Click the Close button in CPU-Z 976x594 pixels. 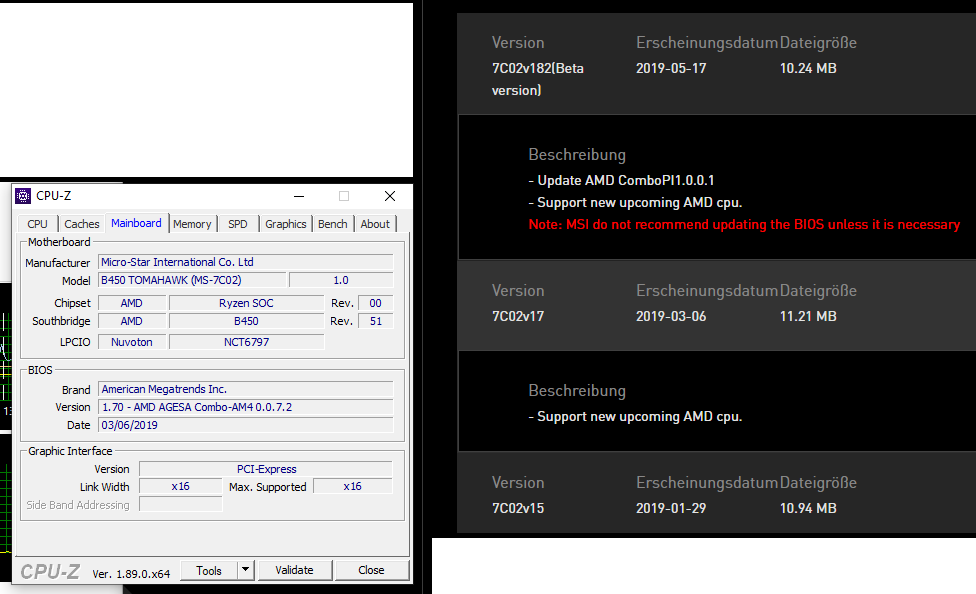coord(372,570)
